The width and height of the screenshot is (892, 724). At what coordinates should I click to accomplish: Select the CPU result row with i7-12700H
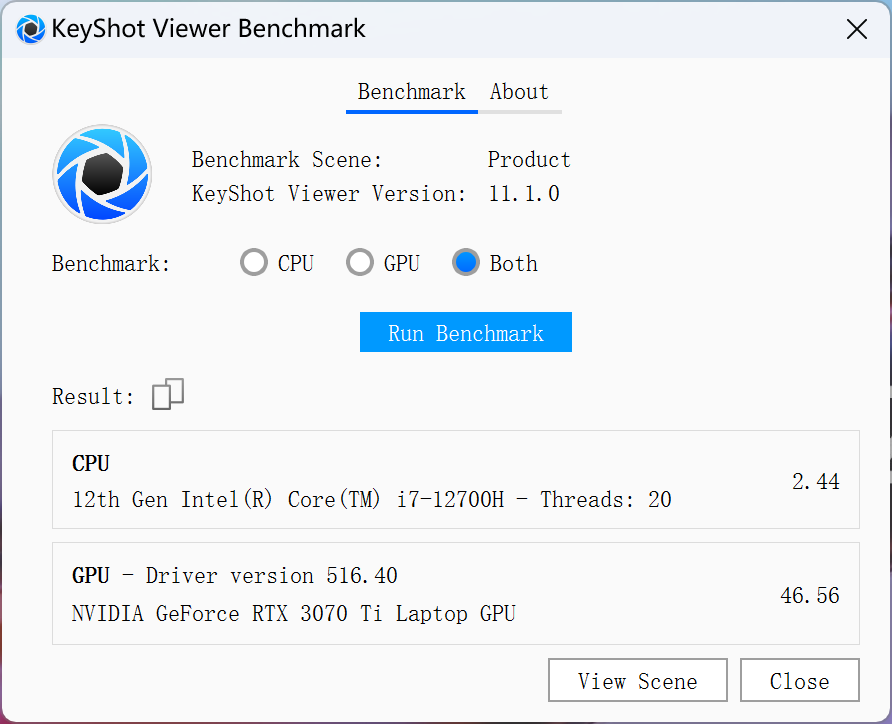pos(456,479)
